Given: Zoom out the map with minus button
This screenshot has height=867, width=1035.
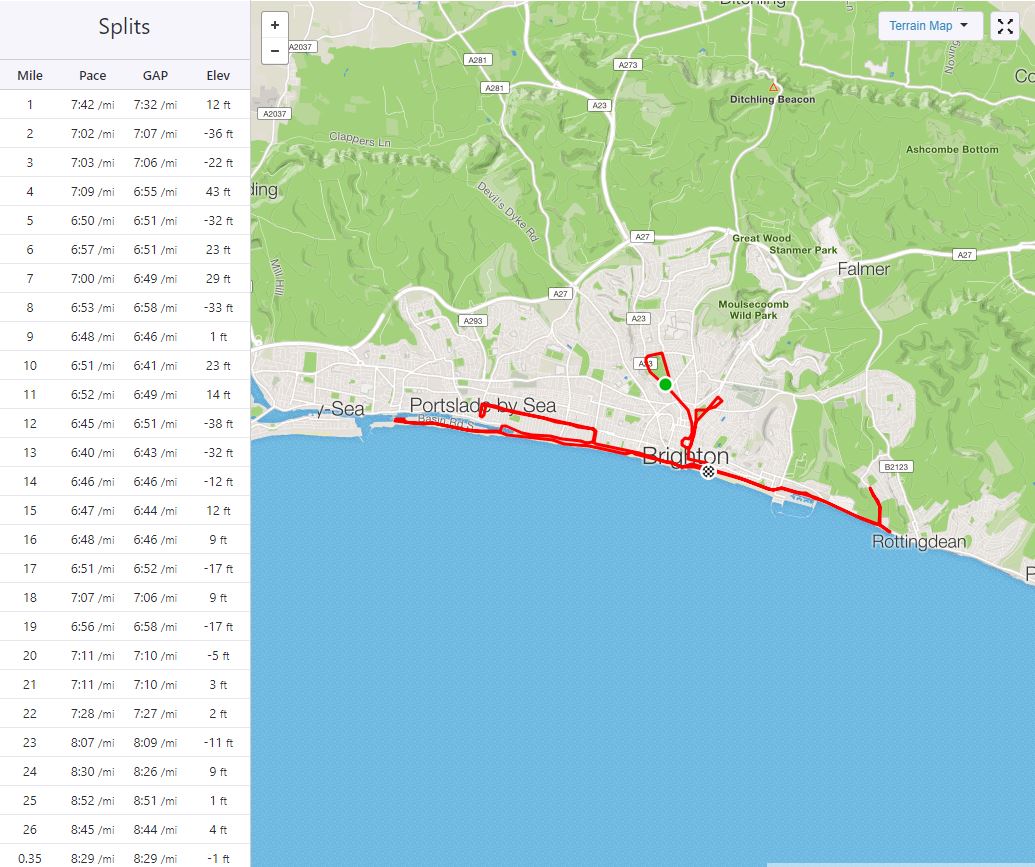Looking at the screenshot, I should [275, 51].
